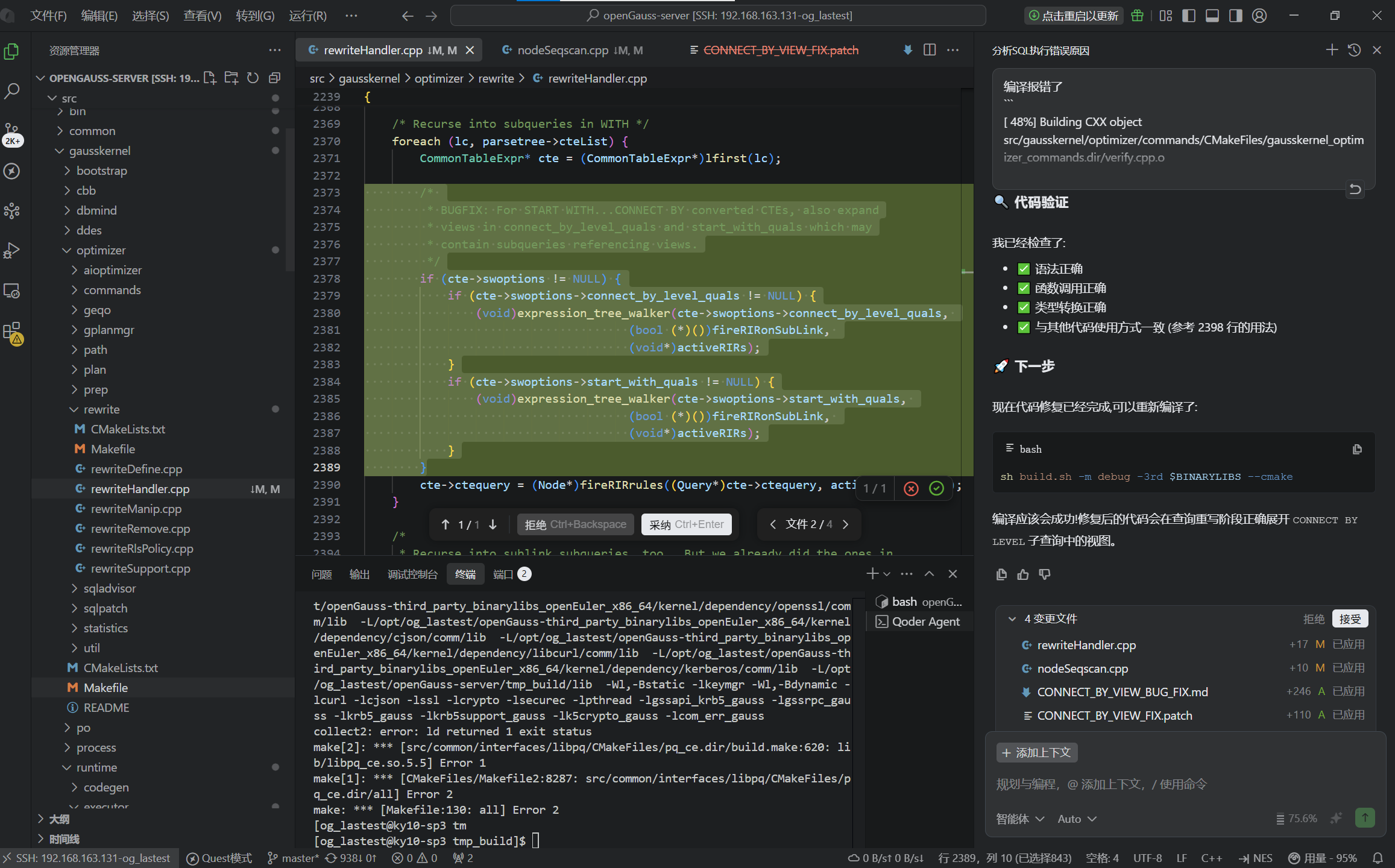Accept the inline diff change checkmark
This screenshot has height=868, width=1395.
936,488
